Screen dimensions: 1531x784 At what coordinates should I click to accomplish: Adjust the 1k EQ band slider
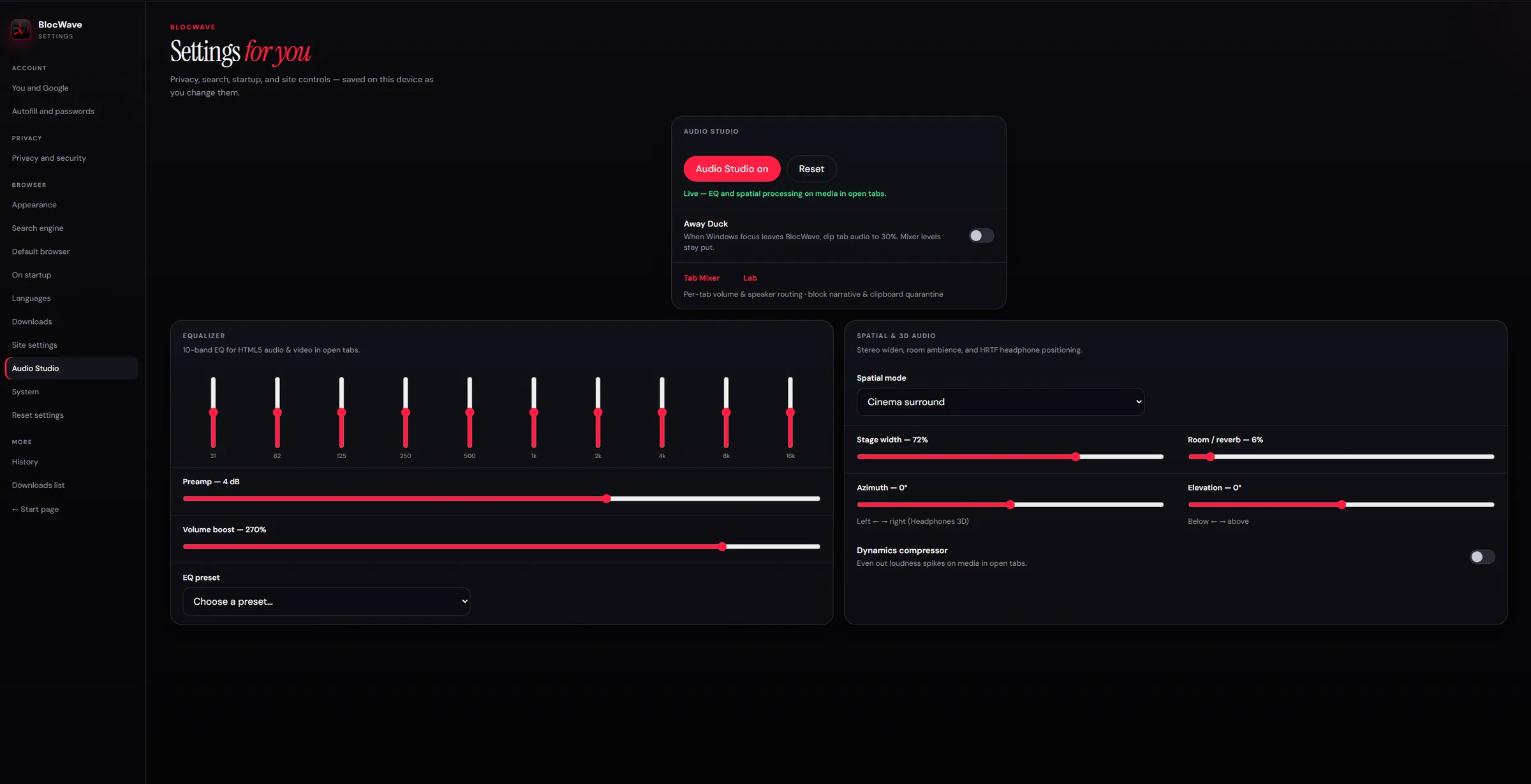[x=534, y=412]
